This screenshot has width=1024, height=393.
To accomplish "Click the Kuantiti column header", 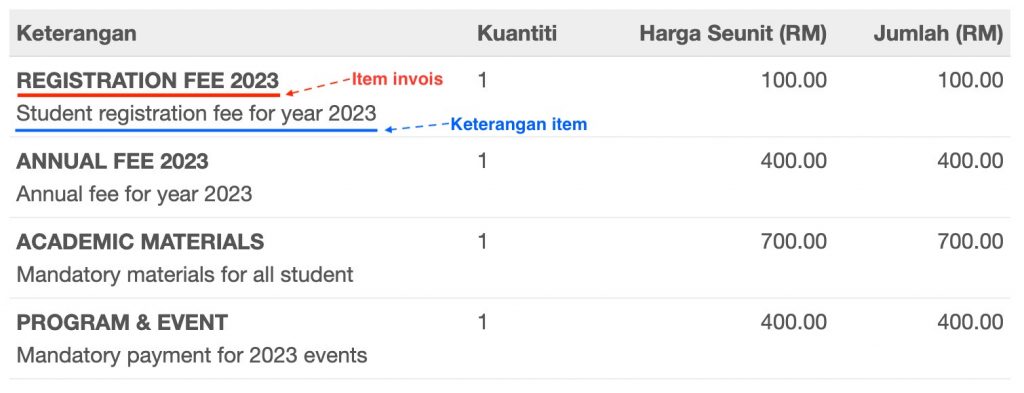I will coord(517,33).
